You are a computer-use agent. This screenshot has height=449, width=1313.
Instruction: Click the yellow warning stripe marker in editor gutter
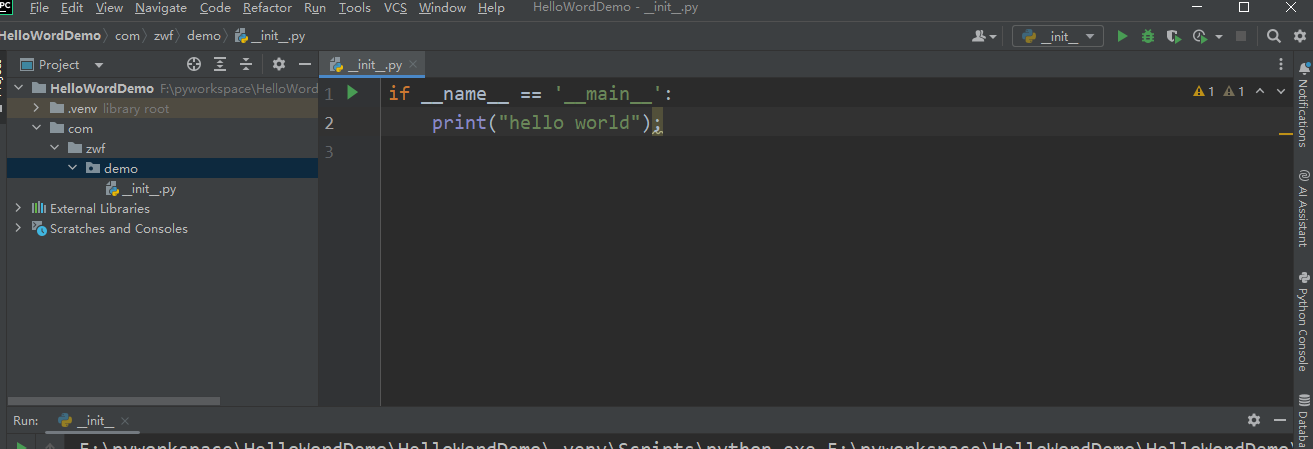[x=1285, y=133]
